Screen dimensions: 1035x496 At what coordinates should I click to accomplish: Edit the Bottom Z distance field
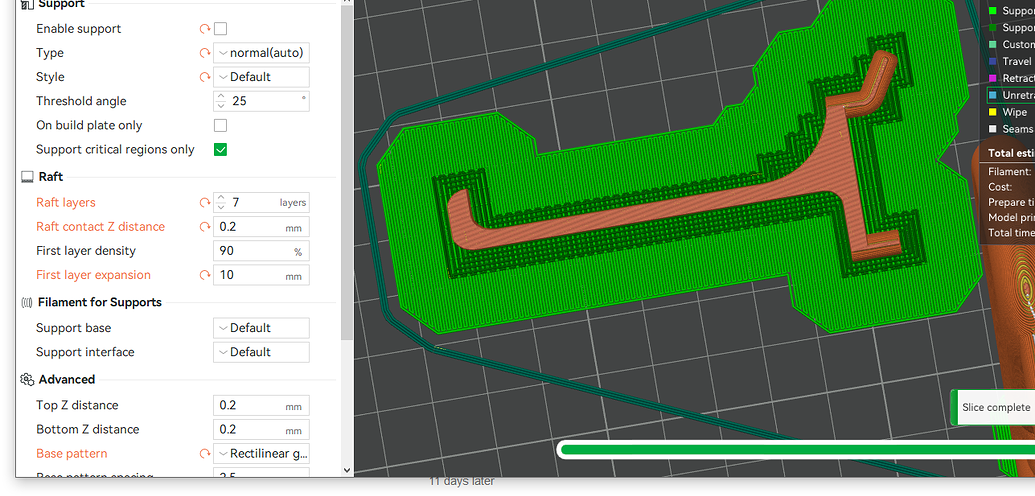pyautogui.click(x=261, y=429)
